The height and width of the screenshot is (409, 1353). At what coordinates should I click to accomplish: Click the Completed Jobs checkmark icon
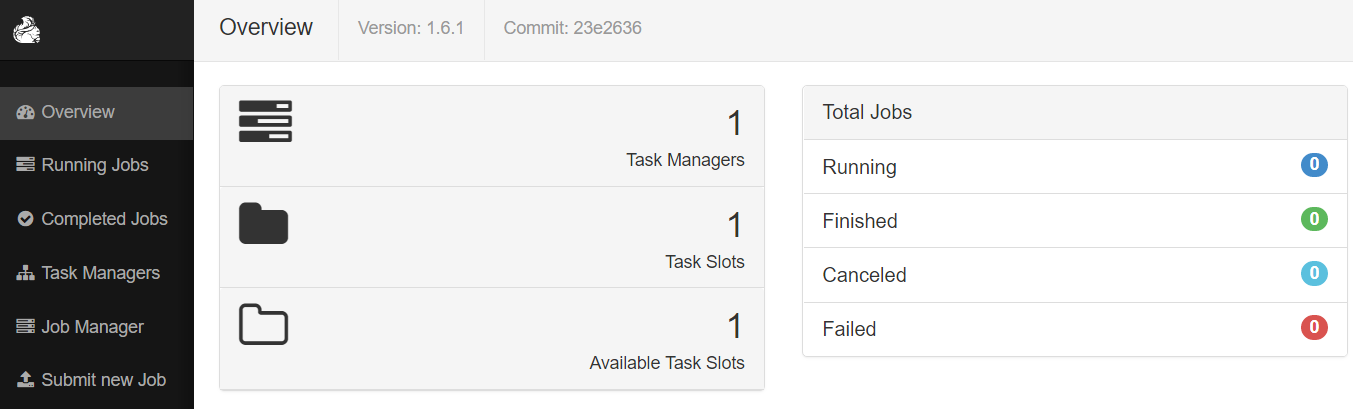coord(26,219)
